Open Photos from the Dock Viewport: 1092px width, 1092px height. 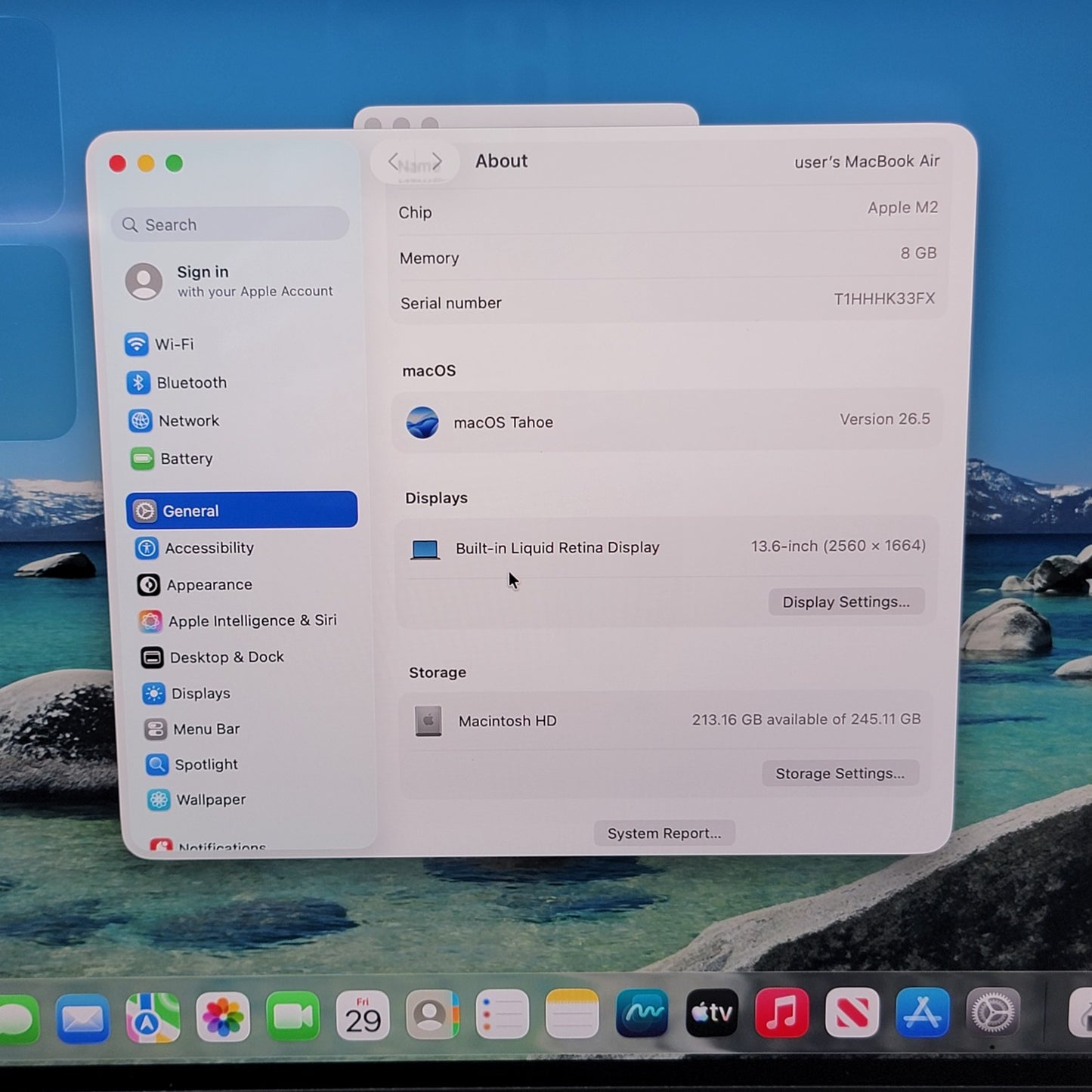coord(222,1017)
